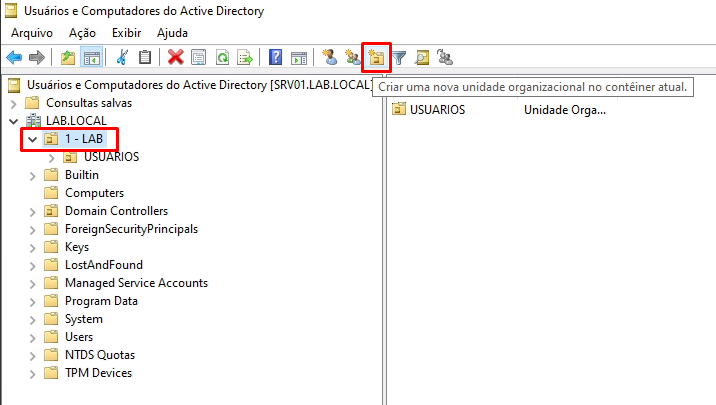Open the Ação menu
716x405 pixels.
(82, 33)
